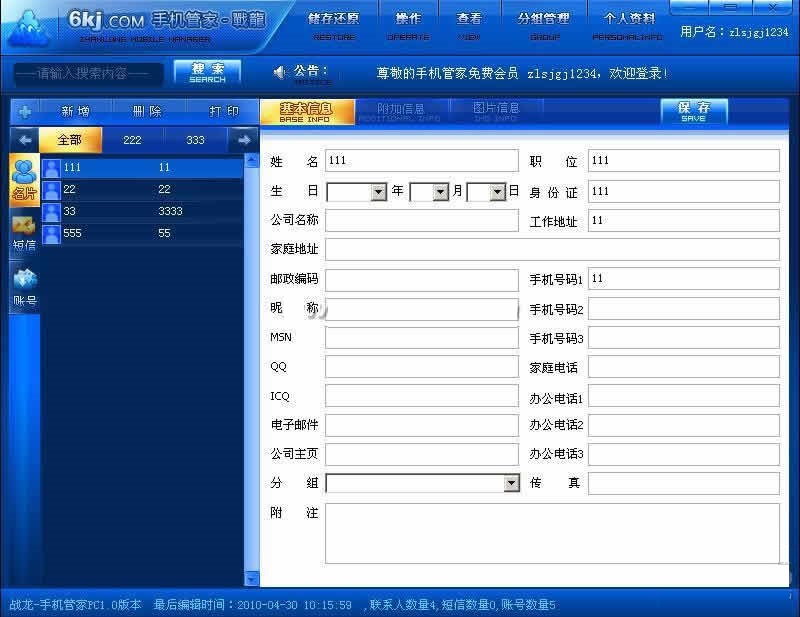Image resolution: width=800 pixels, height=617 pixels.
Task: Click the avatar icon of contact 555
Action: [51, 234]
